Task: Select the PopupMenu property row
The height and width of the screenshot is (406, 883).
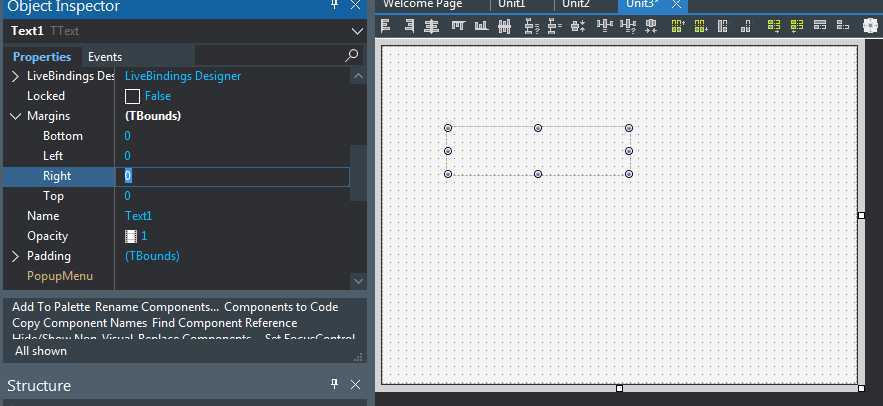Action: [x=176, y=276]
